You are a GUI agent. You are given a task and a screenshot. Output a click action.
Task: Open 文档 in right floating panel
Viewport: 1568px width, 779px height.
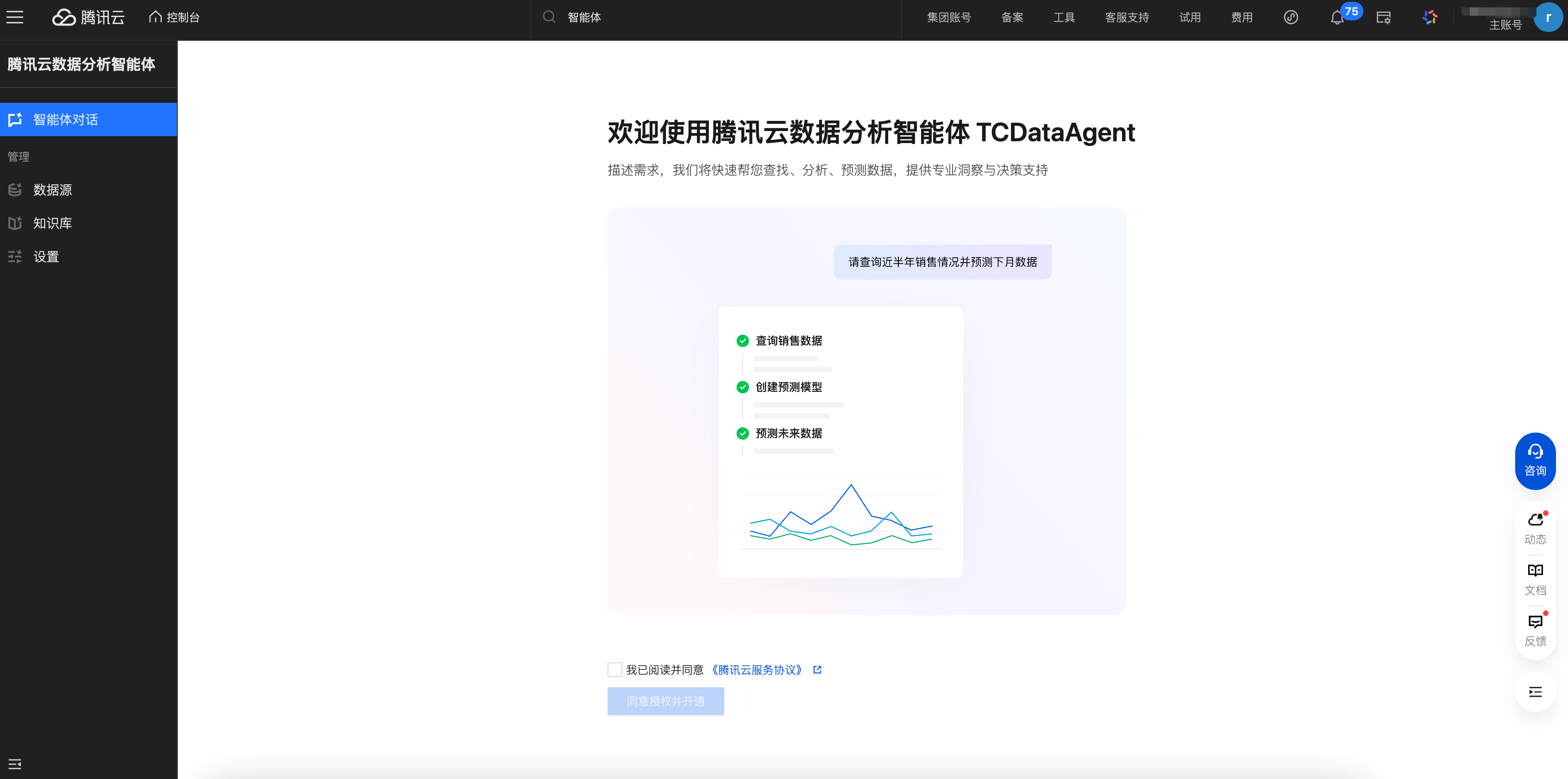(x=1535, y=579)
